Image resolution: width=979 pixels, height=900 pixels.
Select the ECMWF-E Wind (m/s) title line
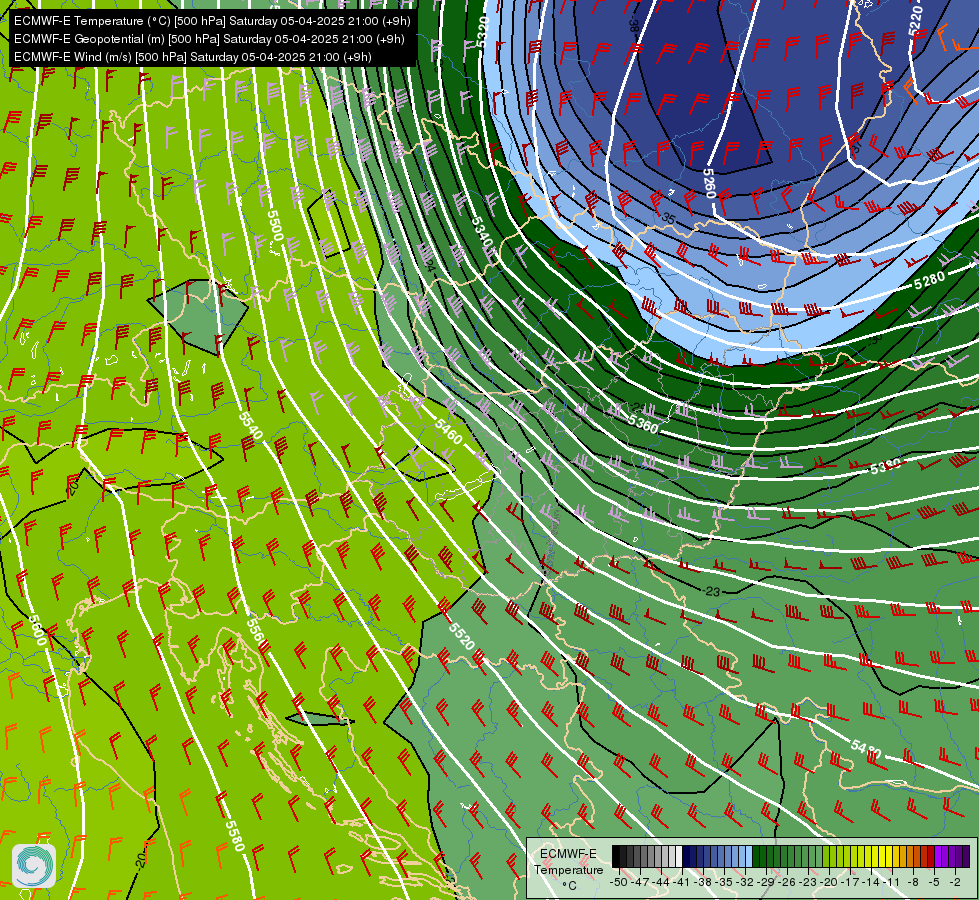tap(193, 57)
